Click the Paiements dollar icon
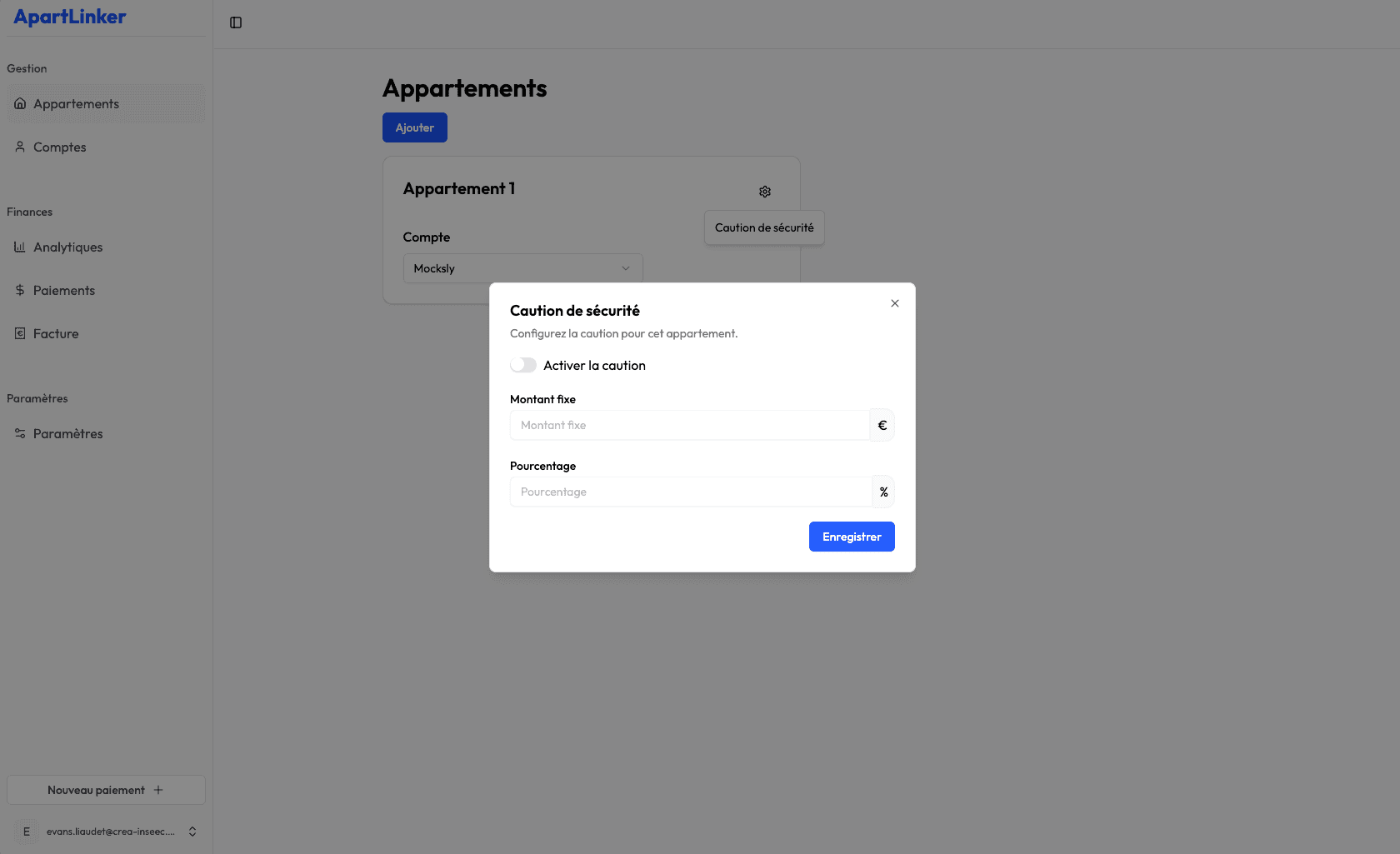The image size is (1400, 854). click(x=20, y=290)
